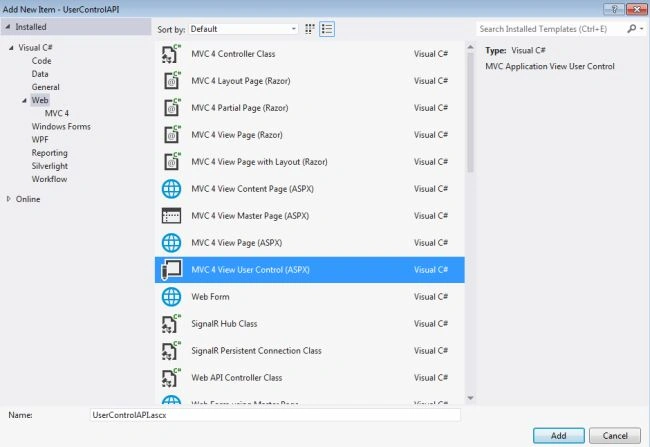Click the scrollbar down arrow

pos(470,398)
